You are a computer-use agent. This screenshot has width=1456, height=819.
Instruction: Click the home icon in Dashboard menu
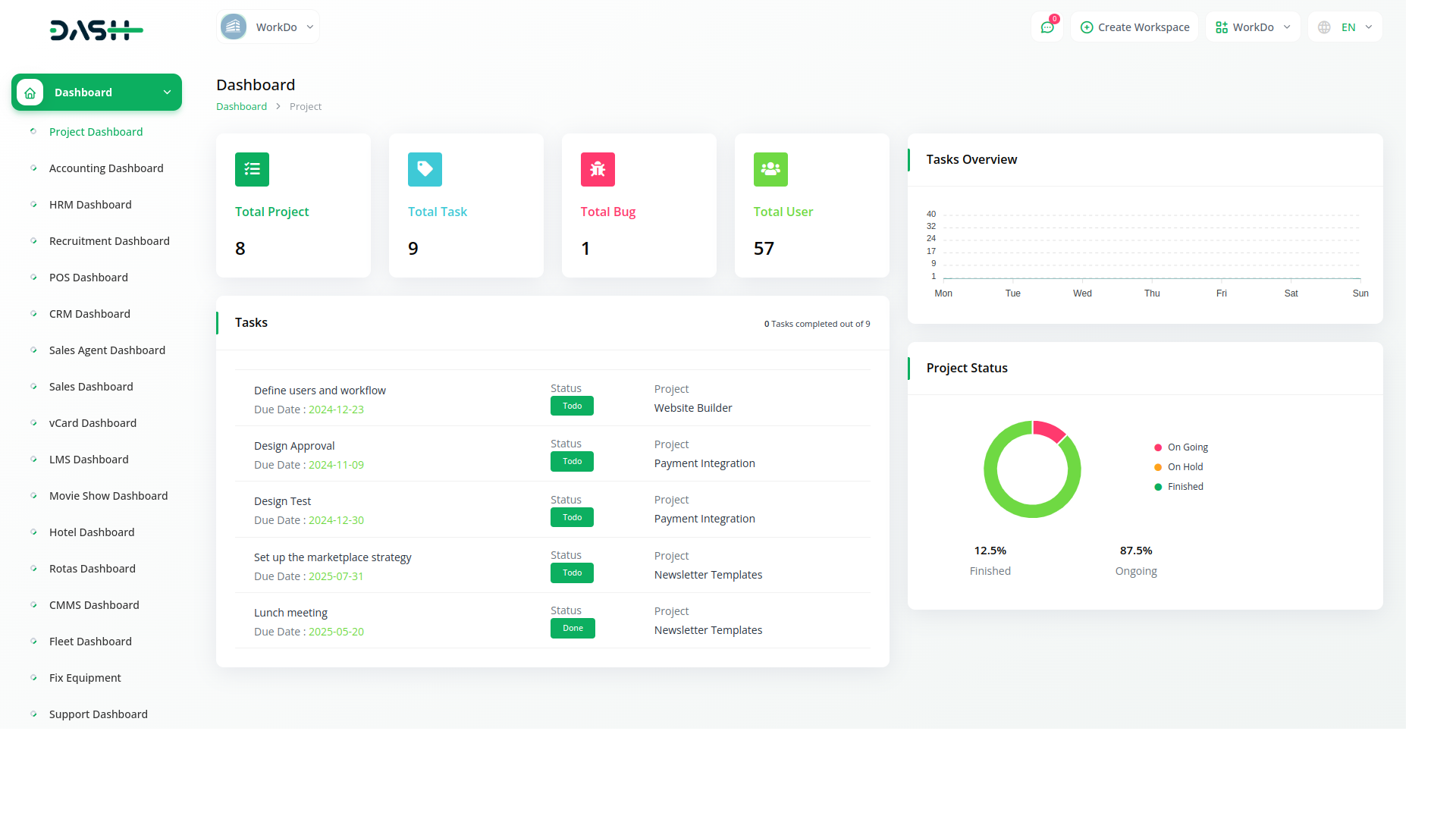point(30,93)
